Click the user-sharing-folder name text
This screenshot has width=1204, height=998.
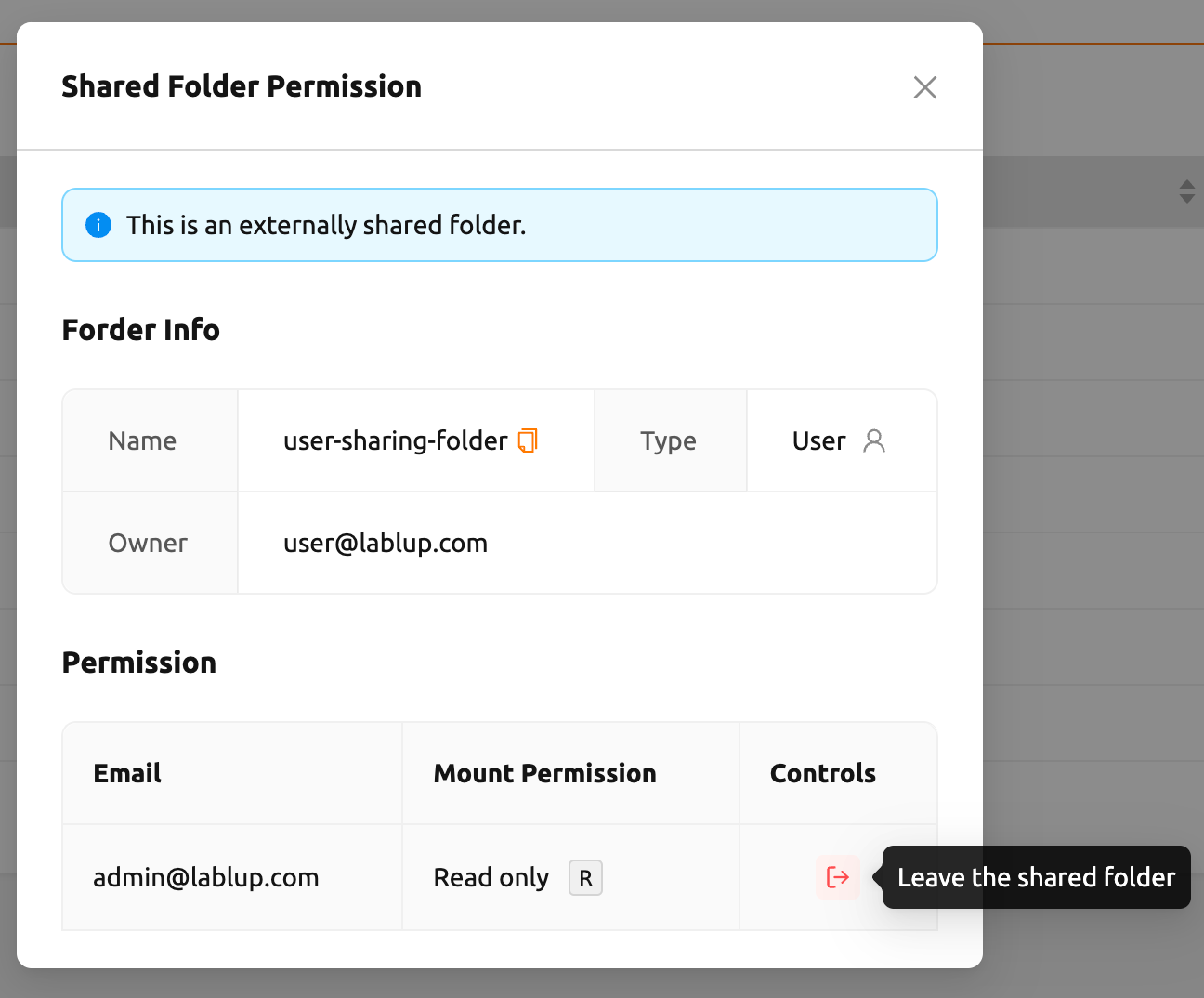click(x=396, y=440)
